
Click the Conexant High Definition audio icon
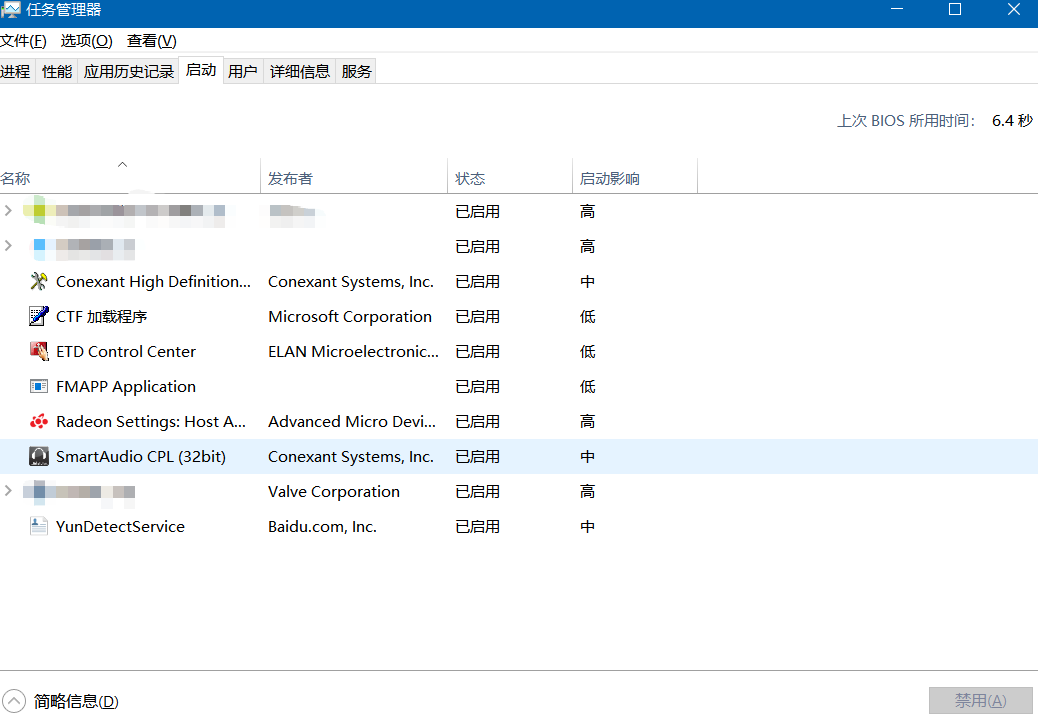39,282
